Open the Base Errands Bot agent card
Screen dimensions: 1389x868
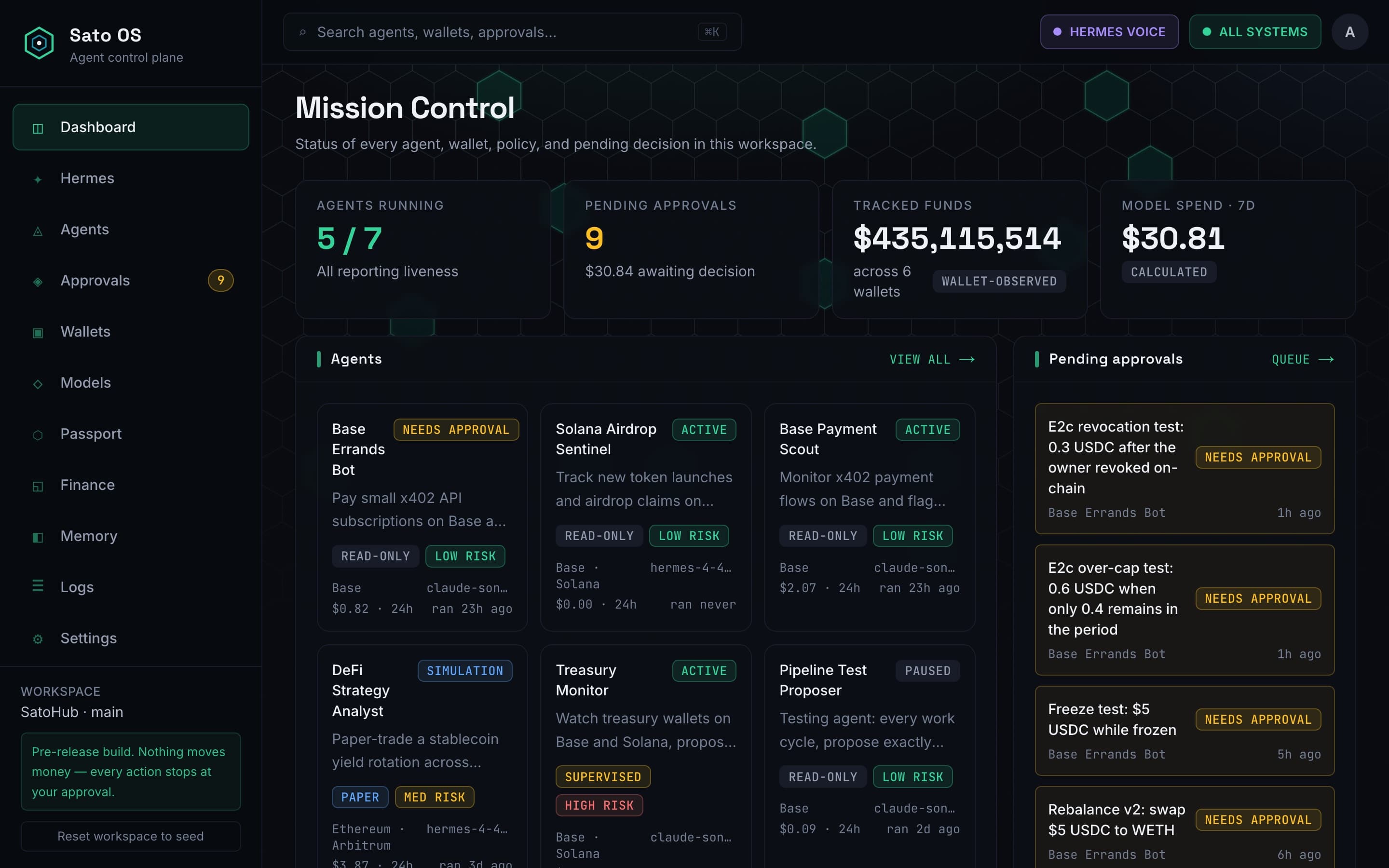click(x=422, y=517)
